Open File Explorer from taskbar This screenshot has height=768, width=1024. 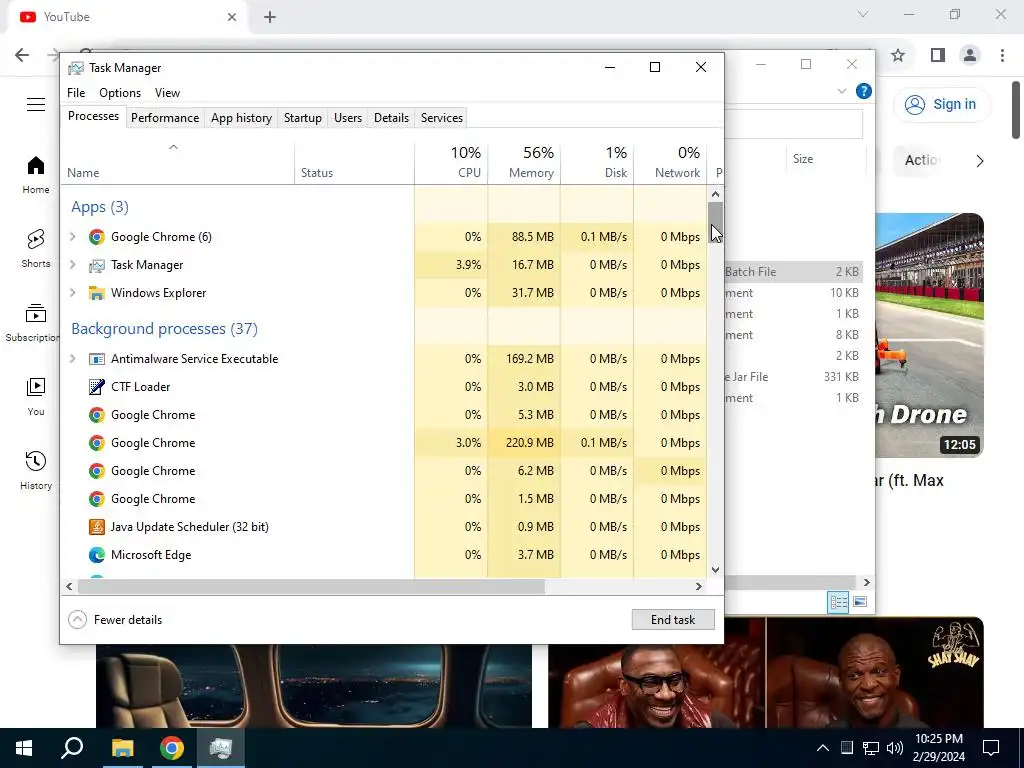tap(122, 748)
